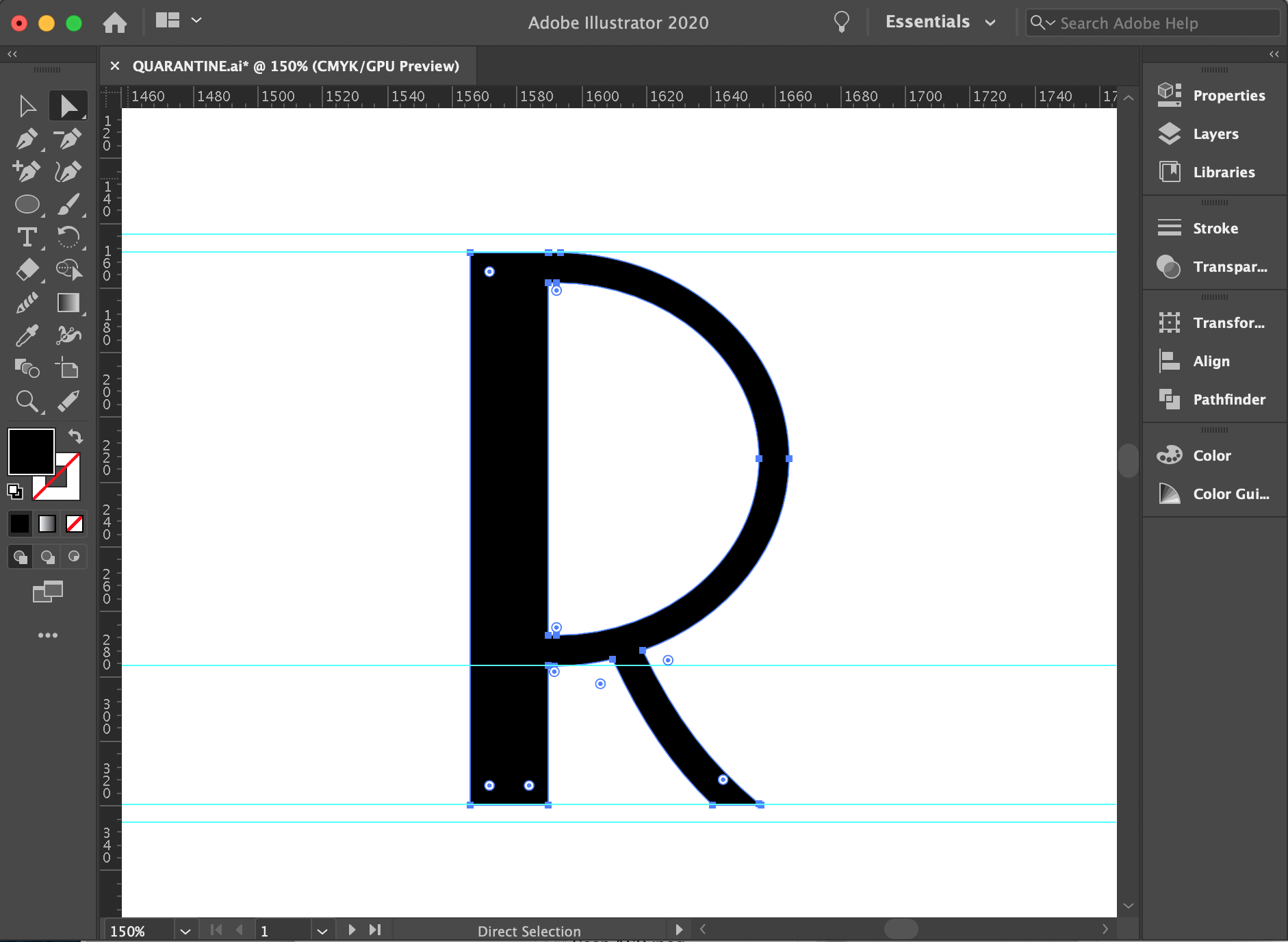Choose the Type tool
Image resolution: width=1288 pixels, height=942 pixels.
[x=27, y=238]
